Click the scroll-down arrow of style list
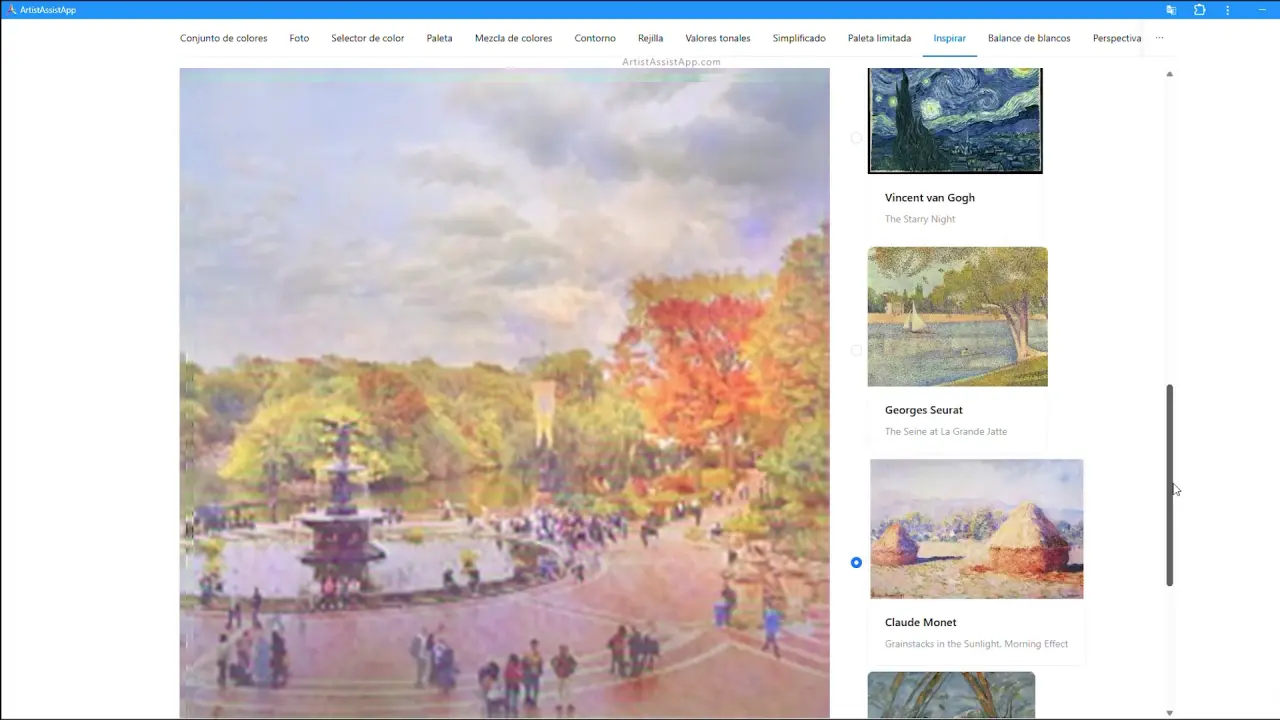 pyautogui.click(x=1169, y=713)
